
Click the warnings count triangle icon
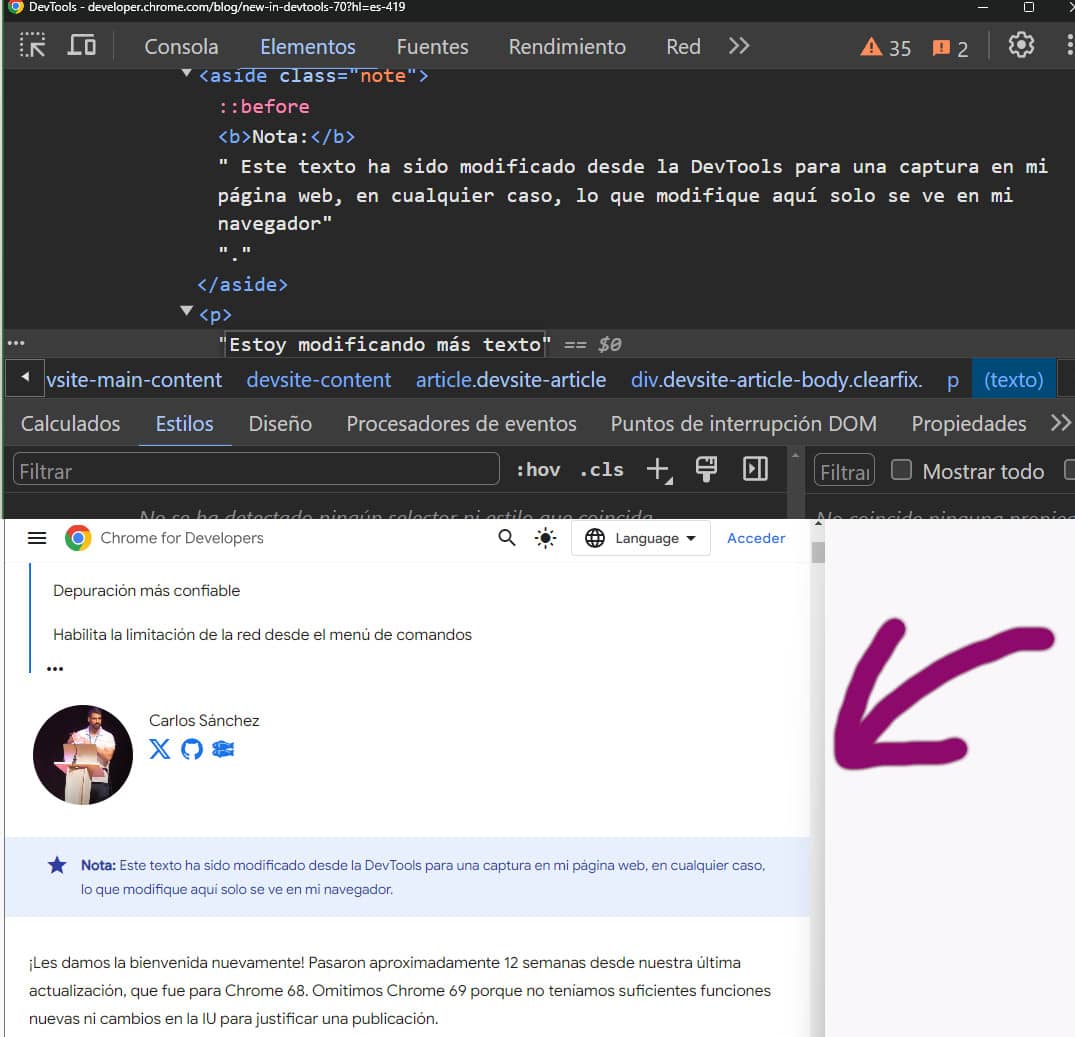click(871, 47)
